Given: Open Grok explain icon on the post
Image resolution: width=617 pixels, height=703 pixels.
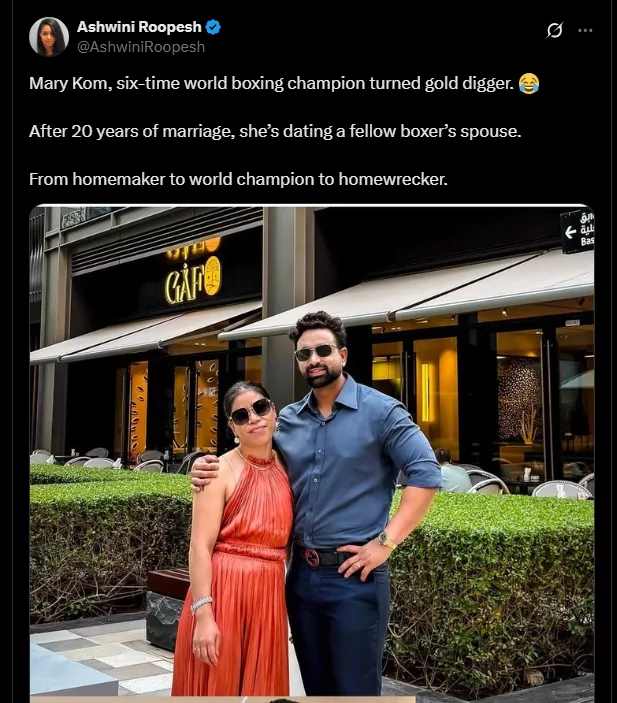Looking at the screenshot, I should pos(554,30).
